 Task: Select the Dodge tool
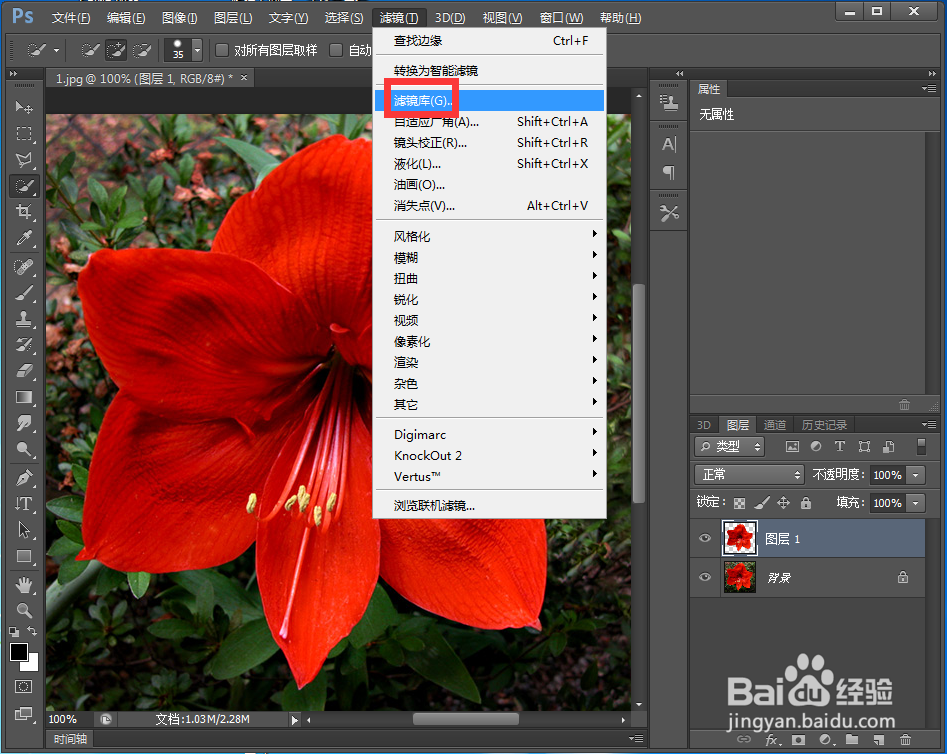pyautogui.click(x=24, y=449)
